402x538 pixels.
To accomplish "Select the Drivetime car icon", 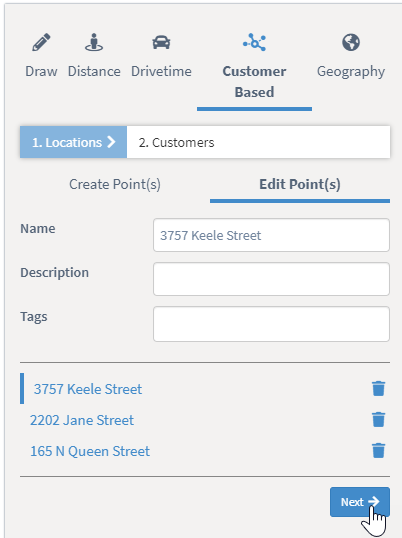I will [161, 43].
